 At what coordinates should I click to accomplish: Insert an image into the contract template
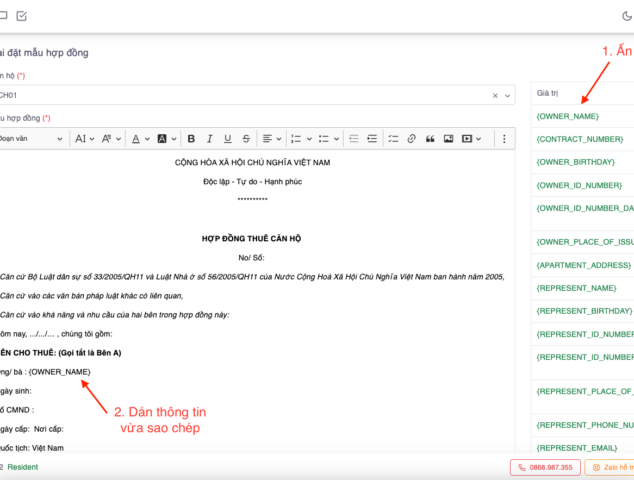pos(449,138)
